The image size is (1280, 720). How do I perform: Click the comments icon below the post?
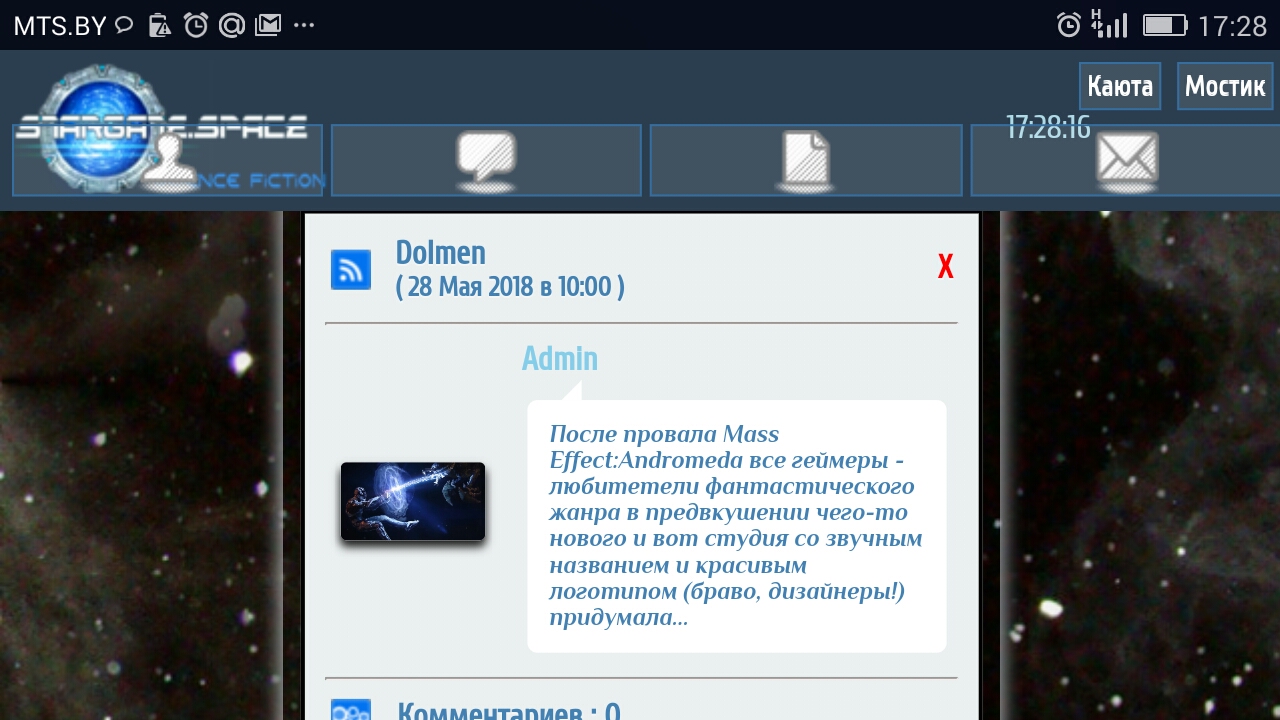(x=351, y=709)
